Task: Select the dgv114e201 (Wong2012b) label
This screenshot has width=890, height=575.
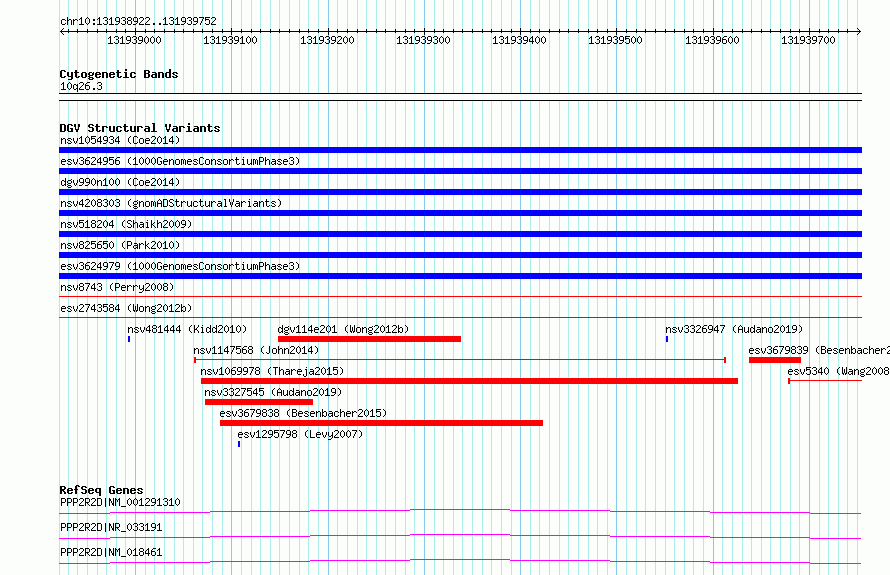Action: click(x=343, y=329)
